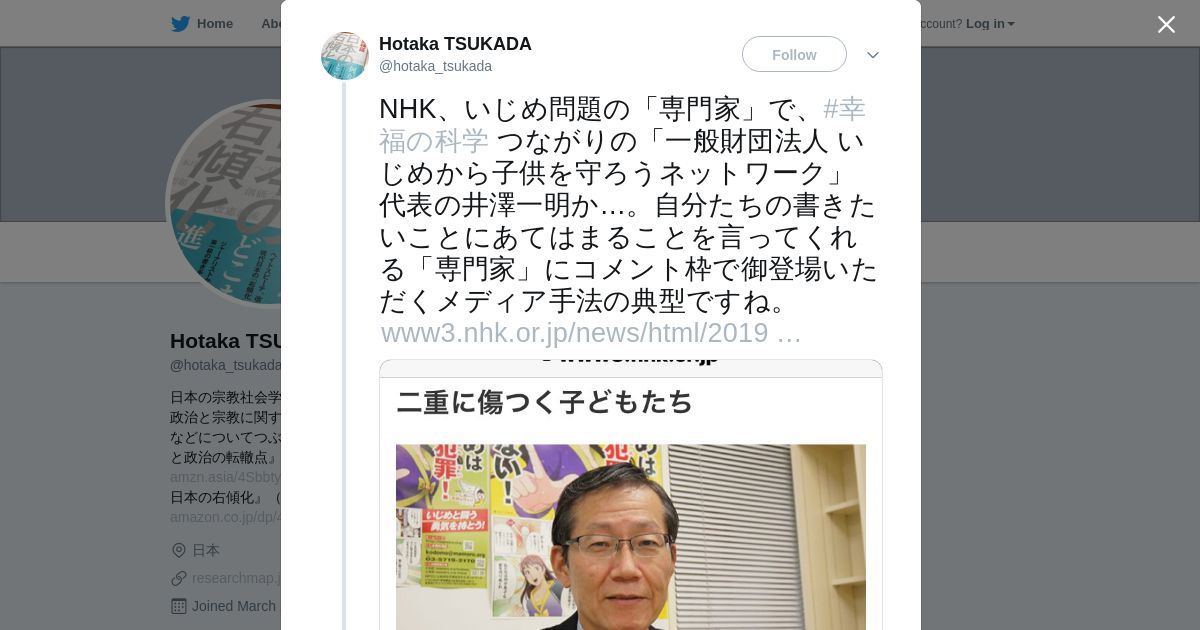Click the calendar icon beside Joined March
Viewport: 1200px width, 630px height.
[179, 606]
